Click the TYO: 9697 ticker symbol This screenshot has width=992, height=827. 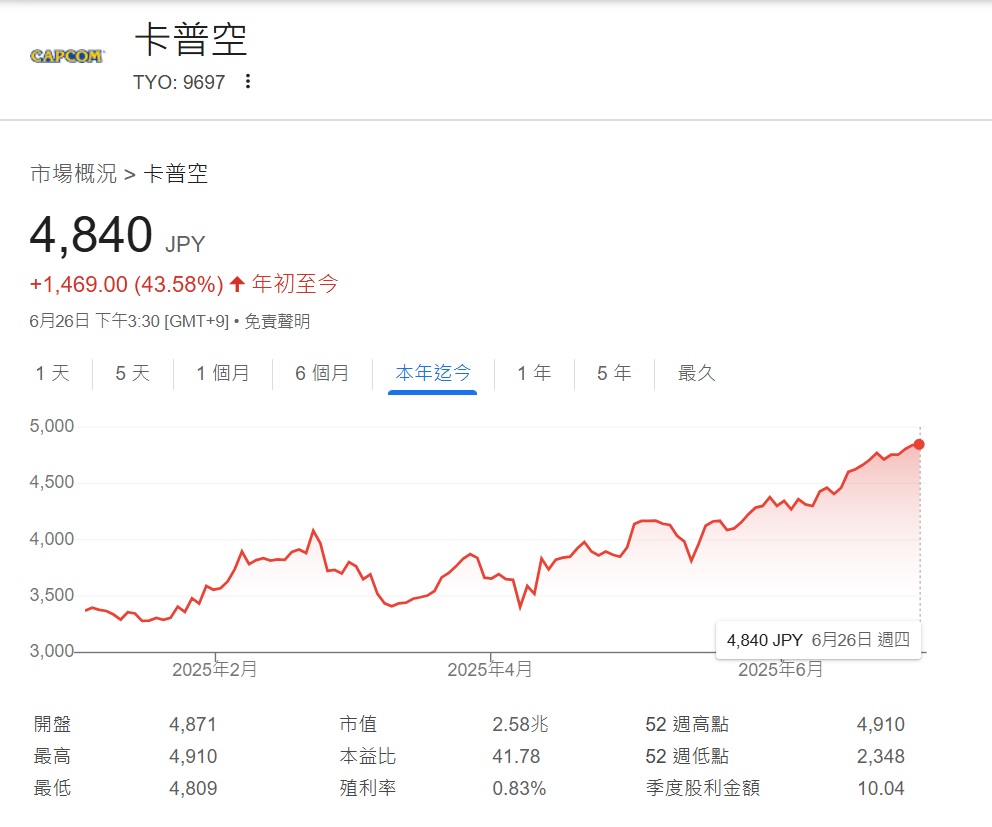coord(179,82)
